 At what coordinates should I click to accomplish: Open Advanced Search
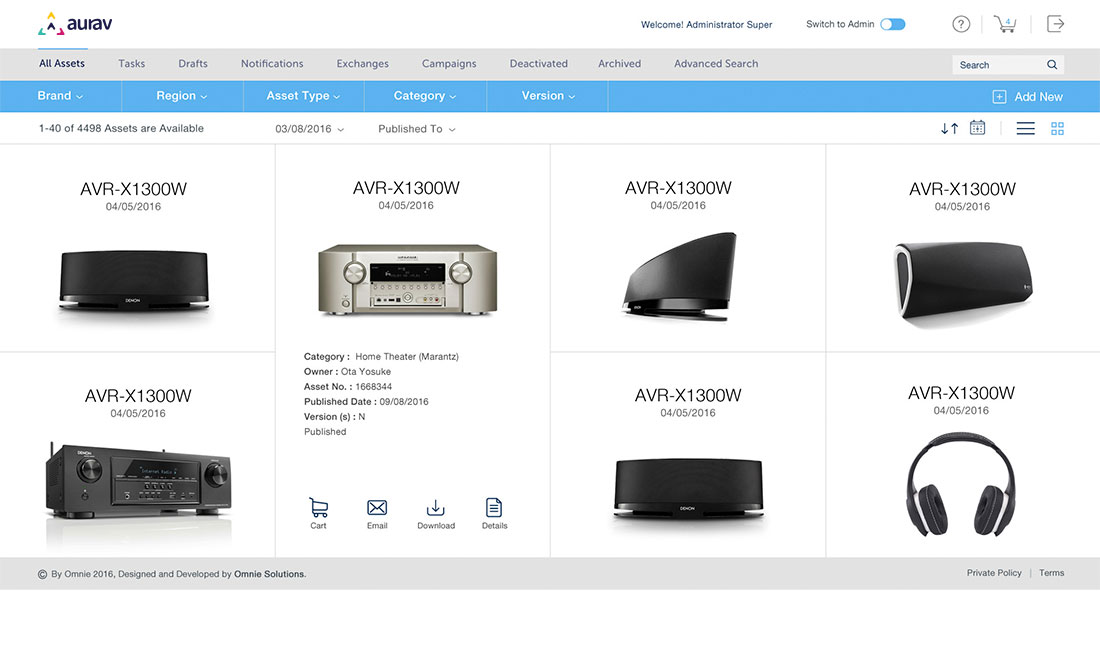coord(716,63)
